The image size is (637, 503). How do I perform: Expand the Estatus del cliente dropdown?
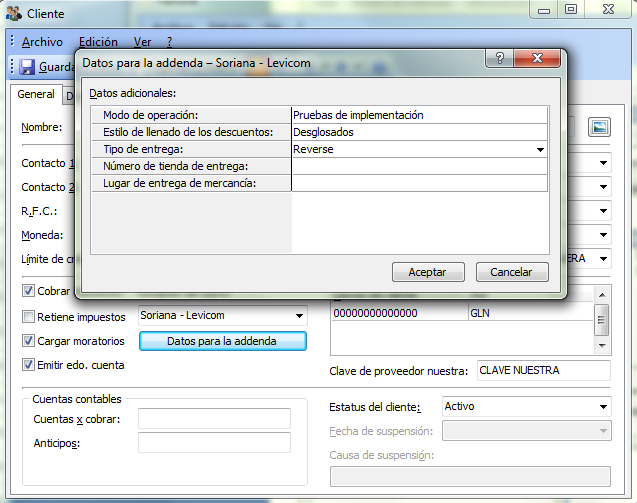click(603, 407)
